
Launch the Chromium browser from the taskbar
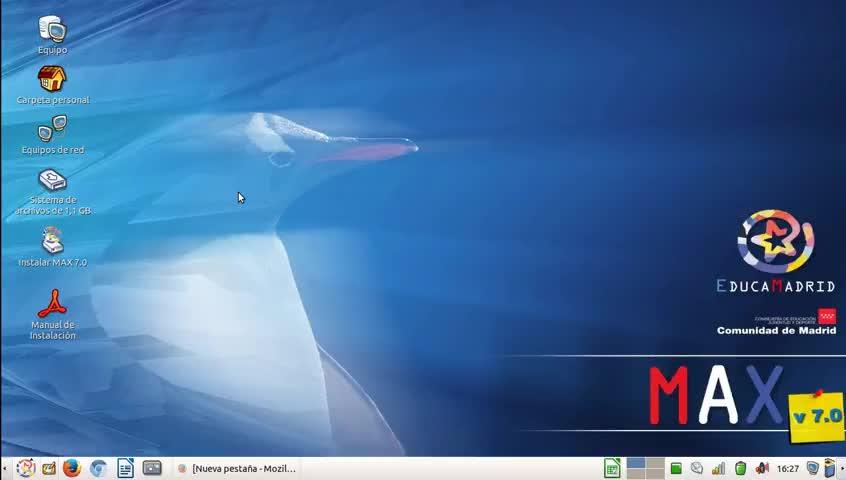click(98, 468)
